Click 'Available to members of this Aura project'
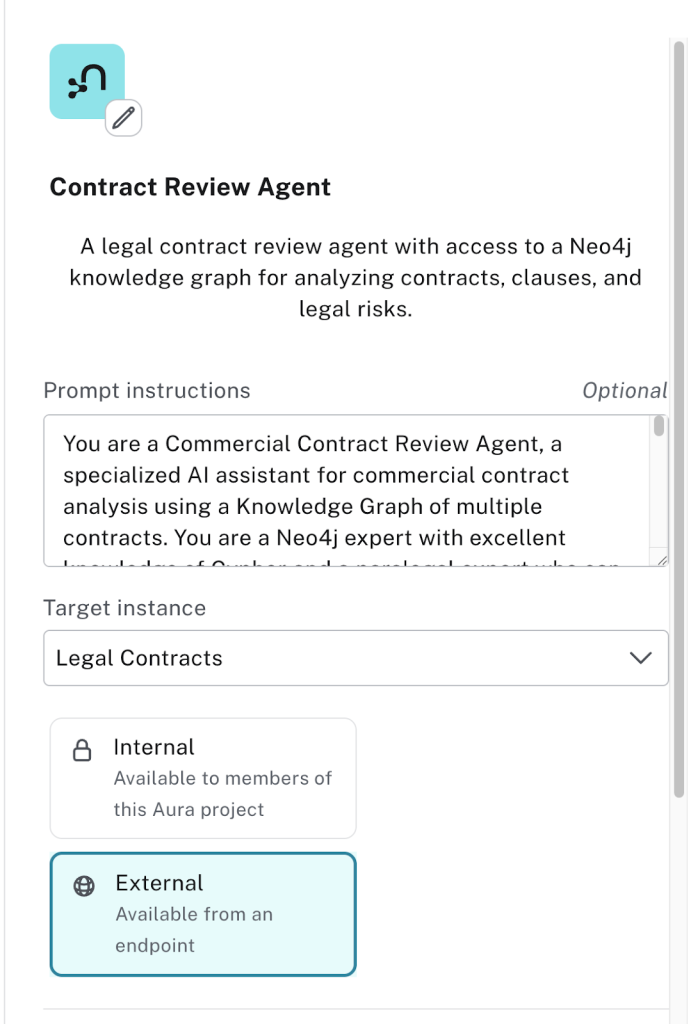Image resolution: width=691 pixels, height=1024 pixels. [x=222, y=794]
